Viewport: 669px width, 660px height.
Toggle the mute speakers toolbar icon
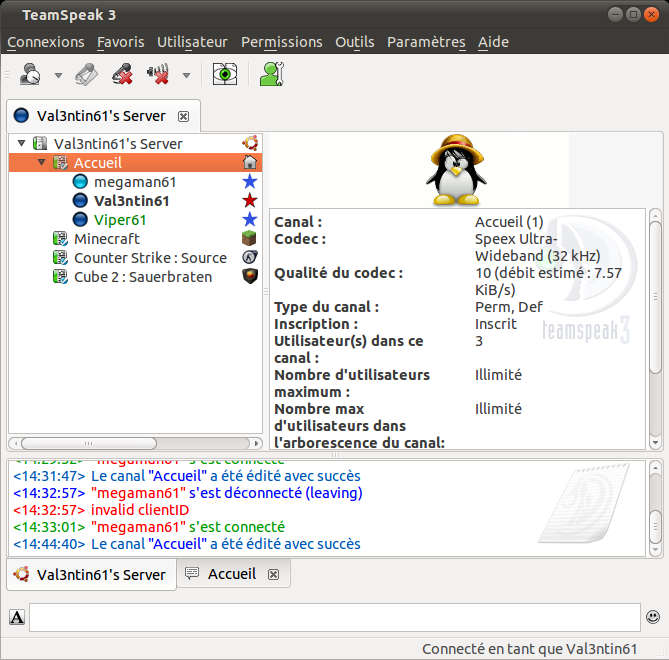158,74
